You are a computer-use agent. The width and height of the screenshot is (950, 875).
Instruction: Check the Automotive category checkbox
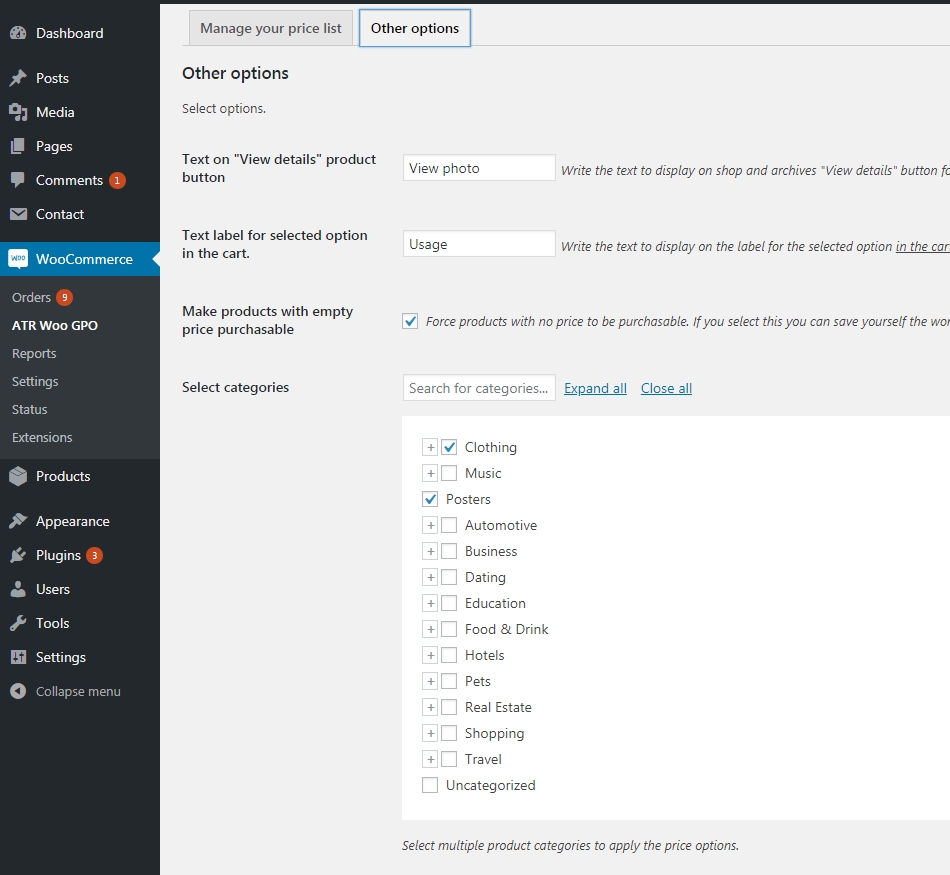point(449,525)
